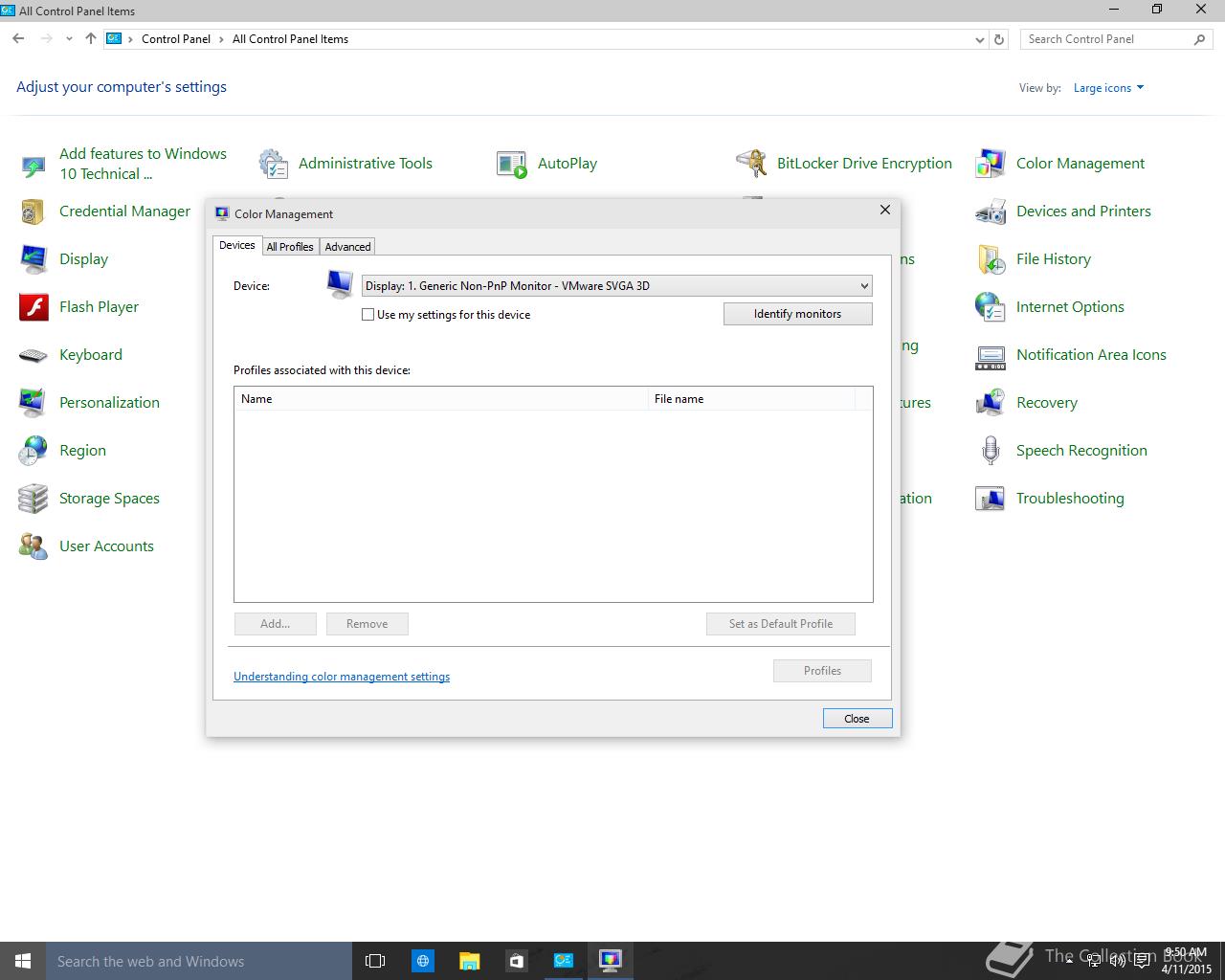Open recent locations arrow in navigation
This screenshot has width=1225, height=980.
(x=69, y=39)
